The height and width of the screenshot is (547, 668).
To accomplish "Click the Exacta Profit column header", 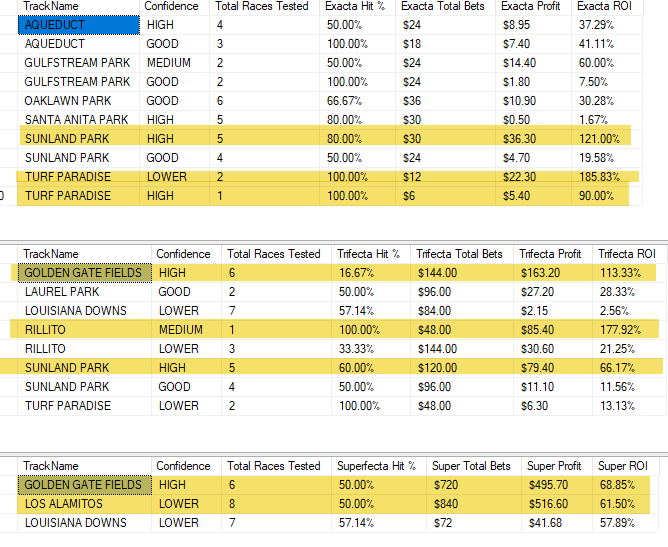I will 533,6.
